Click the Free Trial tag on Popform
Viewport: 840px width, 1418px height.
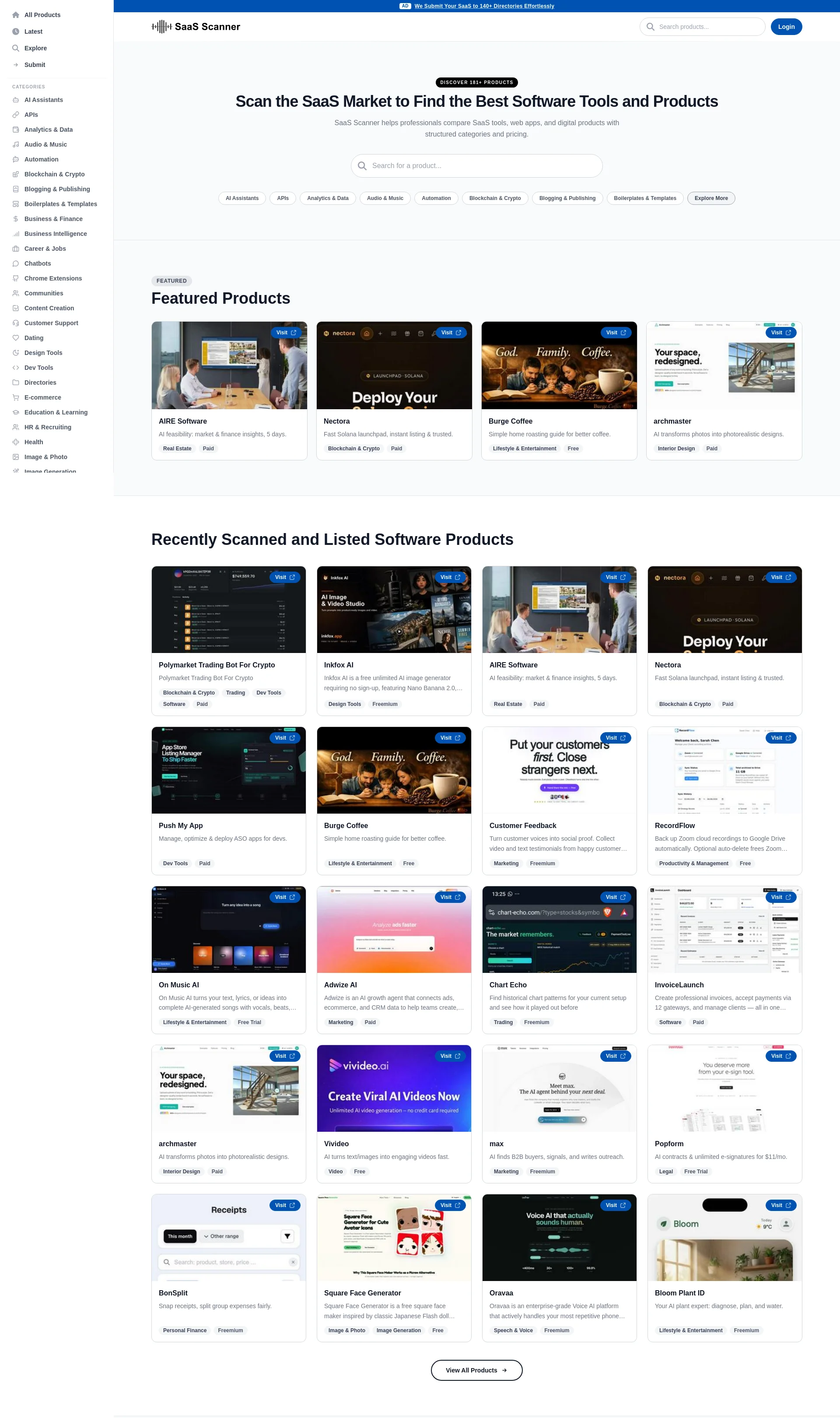click(696, 1171)
